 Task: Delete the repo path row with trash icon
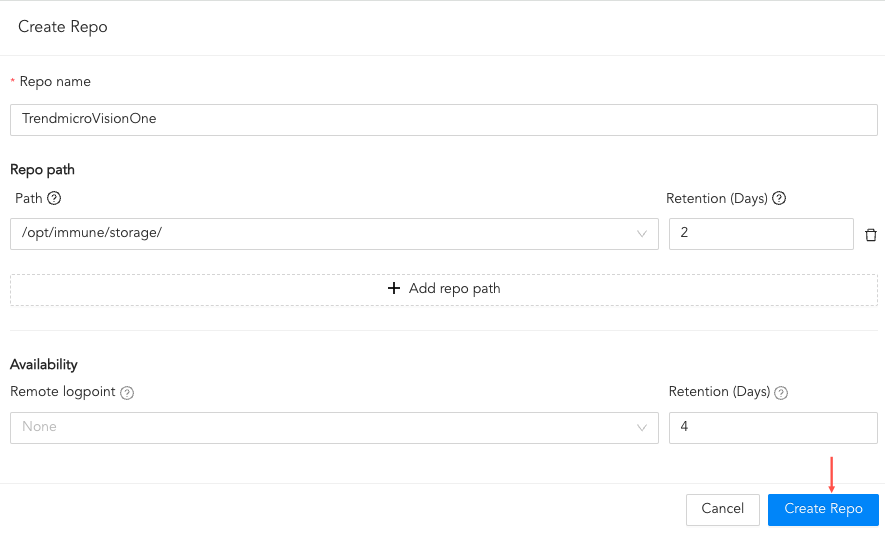(x=870, y=235)
